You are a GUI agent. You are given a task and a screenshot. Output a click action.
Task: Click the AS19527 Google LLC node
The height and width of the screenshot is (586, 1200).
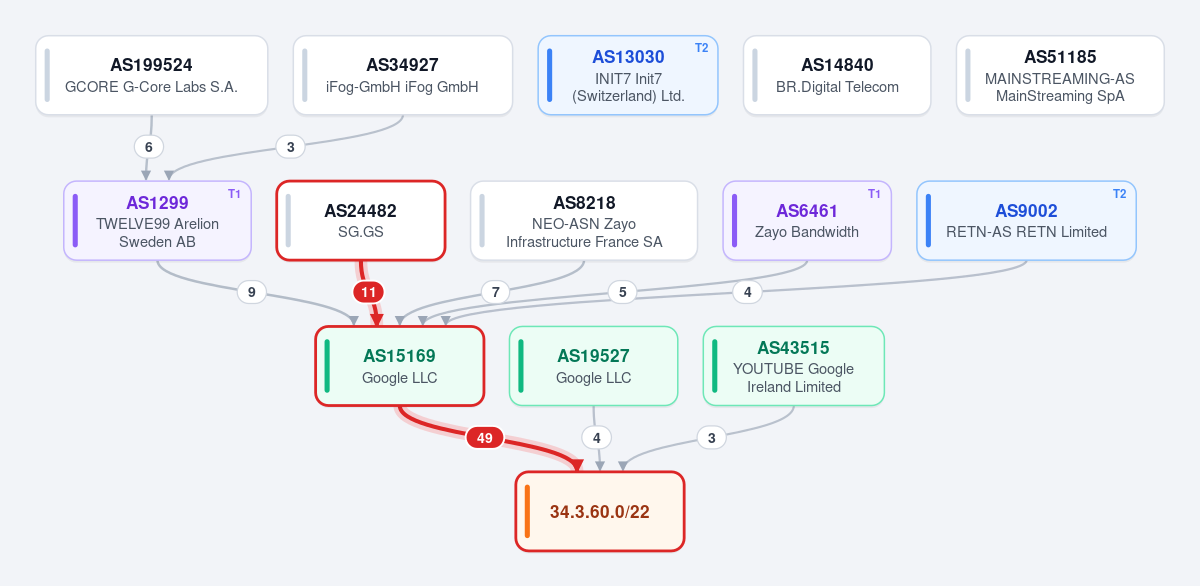594,366
